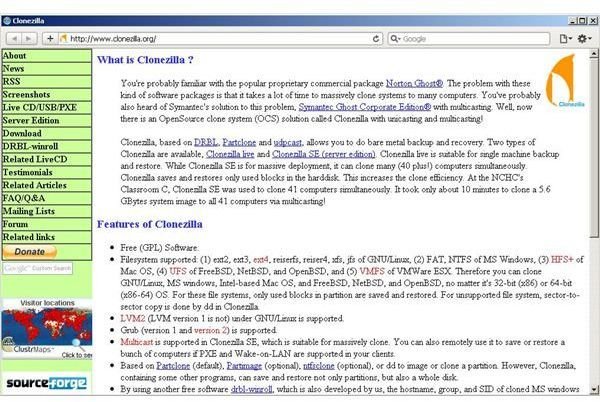Open the RSS sidebar item
This screenshot has height=402, width=600.
[x=47, y=82]
